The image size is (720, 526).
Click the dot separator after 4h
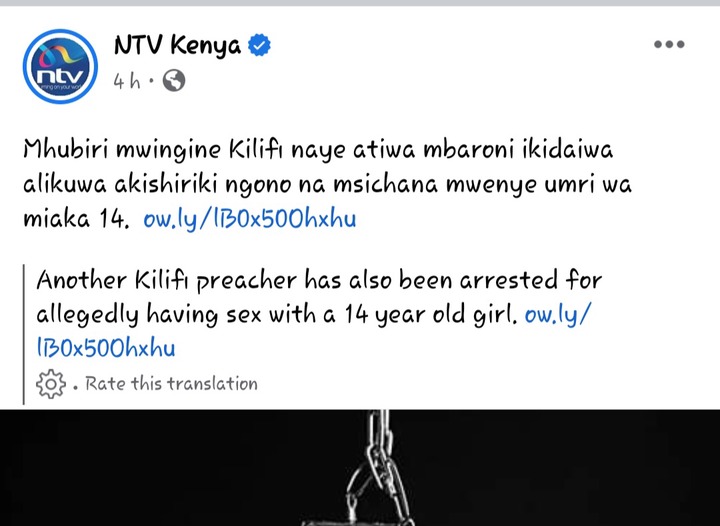[151, 82]
